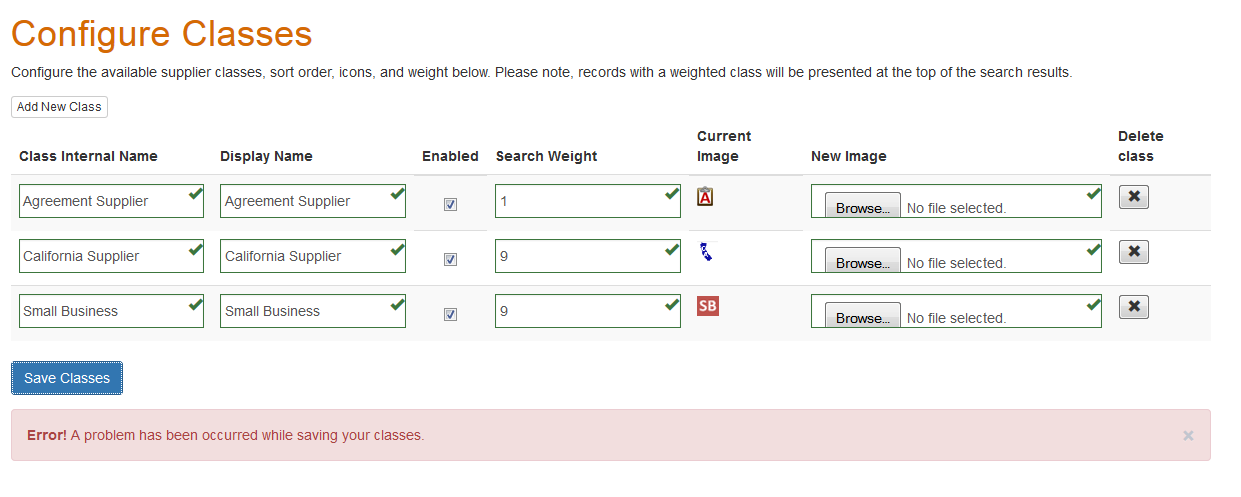This screenshot has width=1241, height=497.
Task: Delete the Agreement Supplier class
Action: click(x=1133, y=197)
